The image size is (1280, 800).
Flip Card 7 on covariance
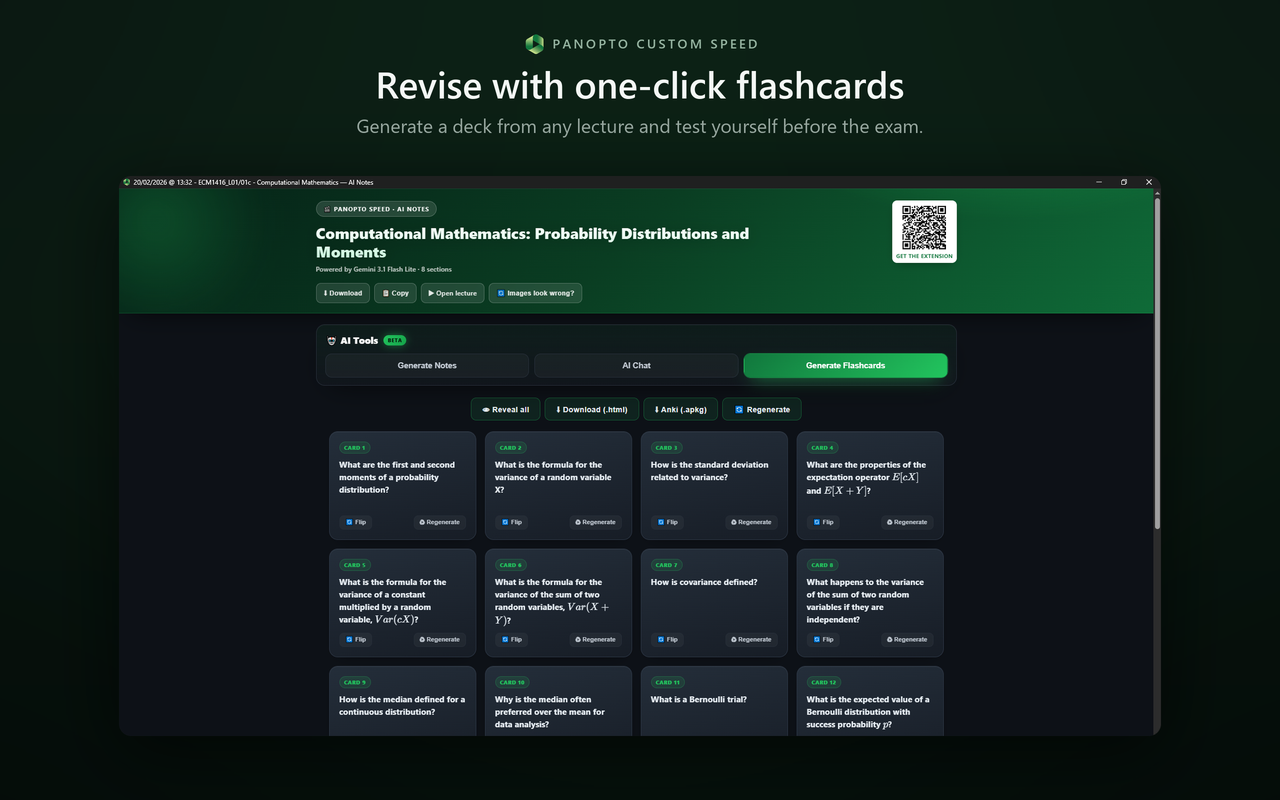coord(668,639)
